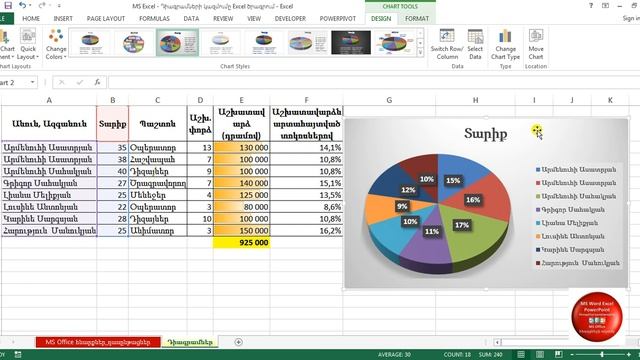This screenshot has height=360, width=640.
Task: Click the 16% pie slice label
Action: click(x=473, y=200)
